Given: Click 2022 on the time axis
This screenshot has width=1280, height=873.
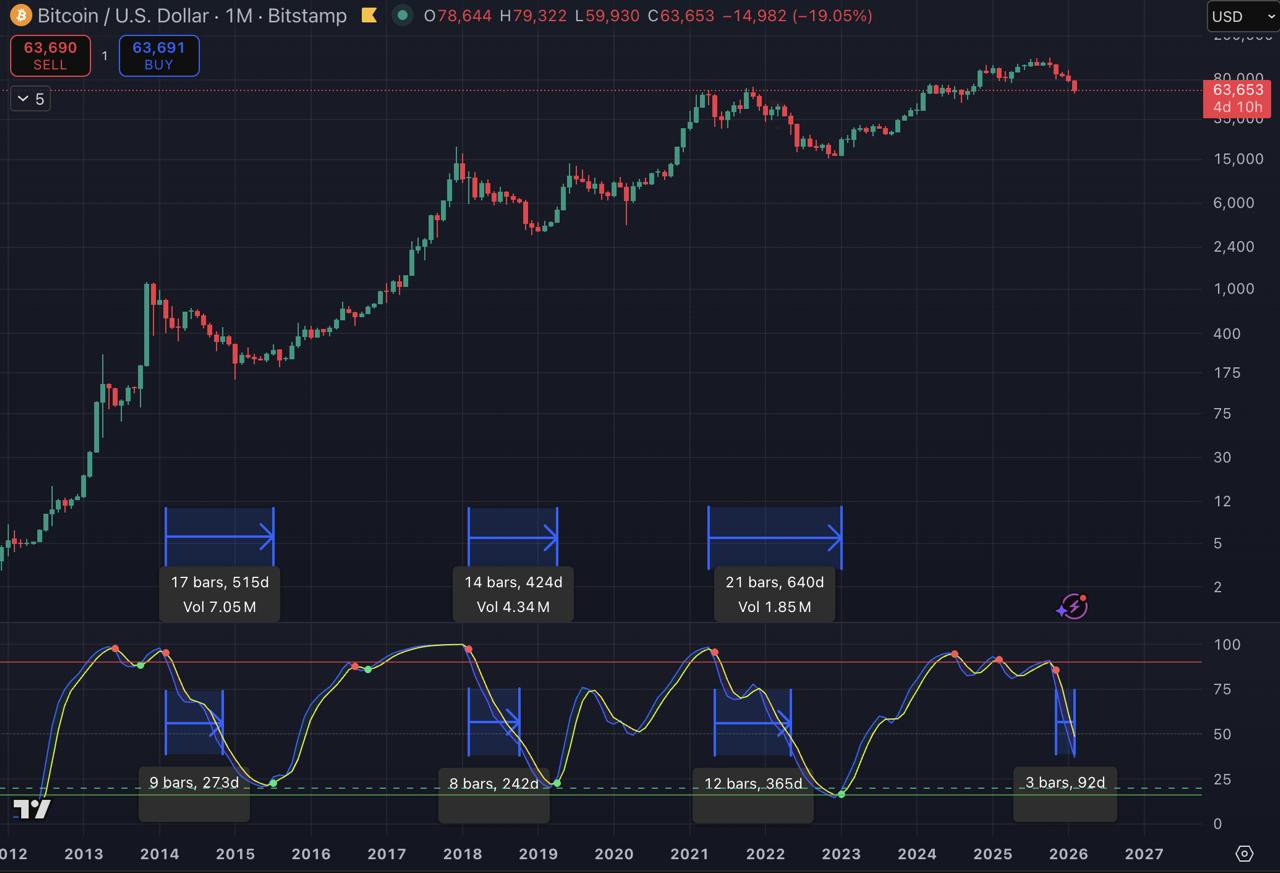Looking at the screenshot, I should 766,854.
